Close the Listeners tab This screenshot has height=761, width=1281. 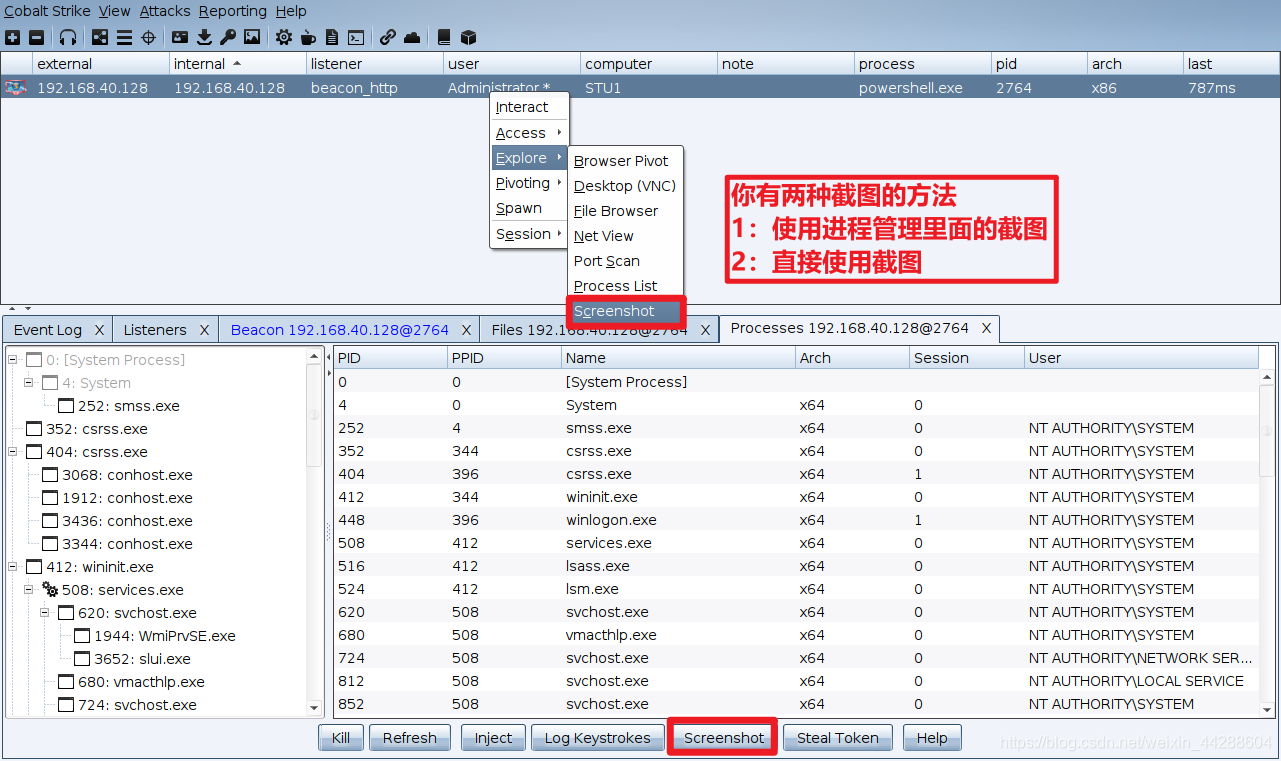click(x=204, y=330)
